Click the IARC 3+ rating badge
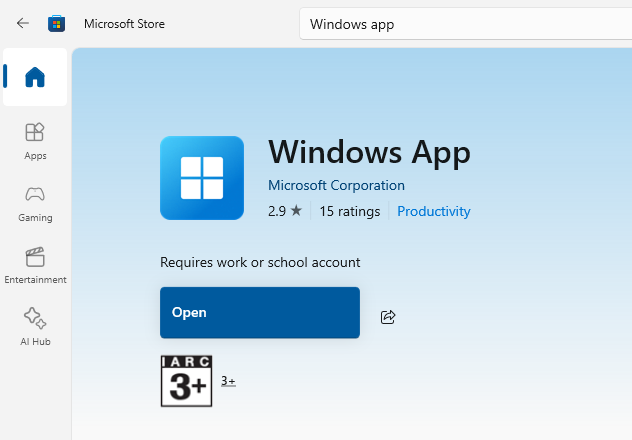This screenshot has width=632, height=440. pyautogui.click(x=186, y=381)
